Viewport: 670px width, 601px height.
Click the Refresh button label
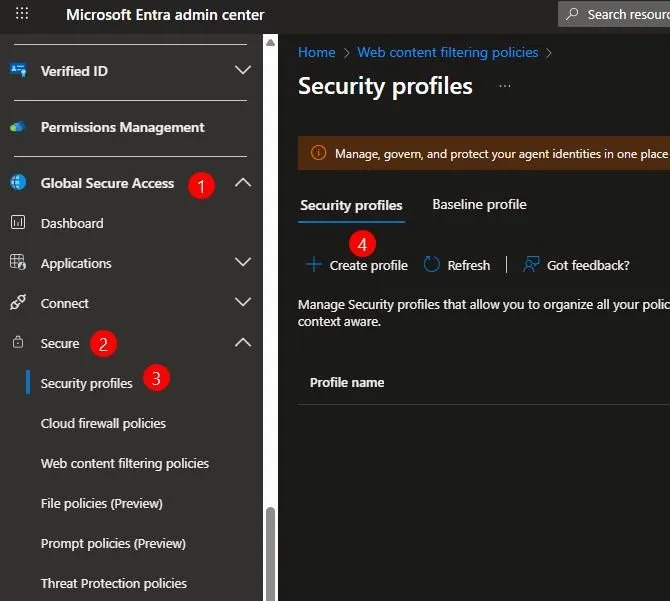pos(469,265)
